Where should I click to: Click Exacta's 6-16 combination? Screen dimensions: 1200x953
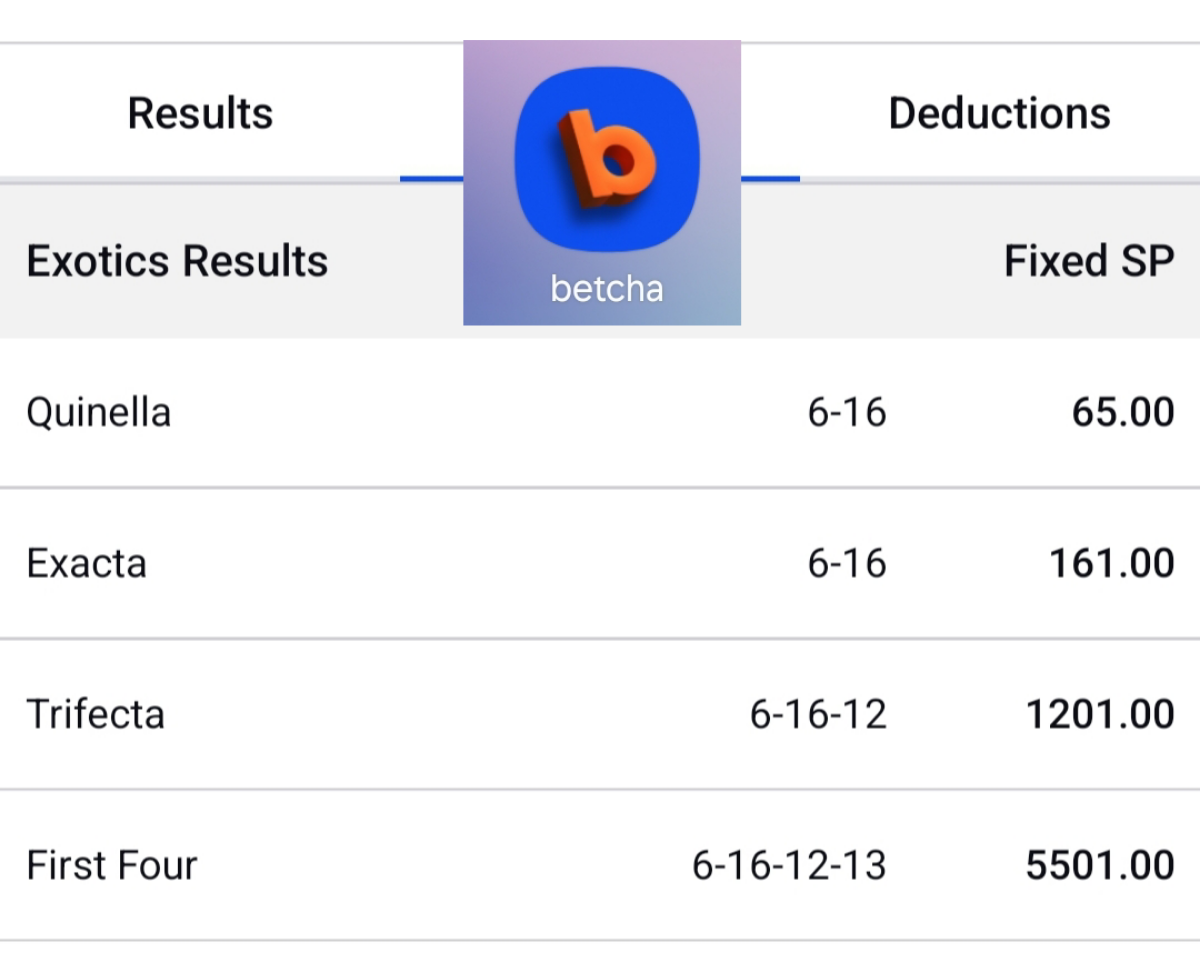[x=846, y=564]
